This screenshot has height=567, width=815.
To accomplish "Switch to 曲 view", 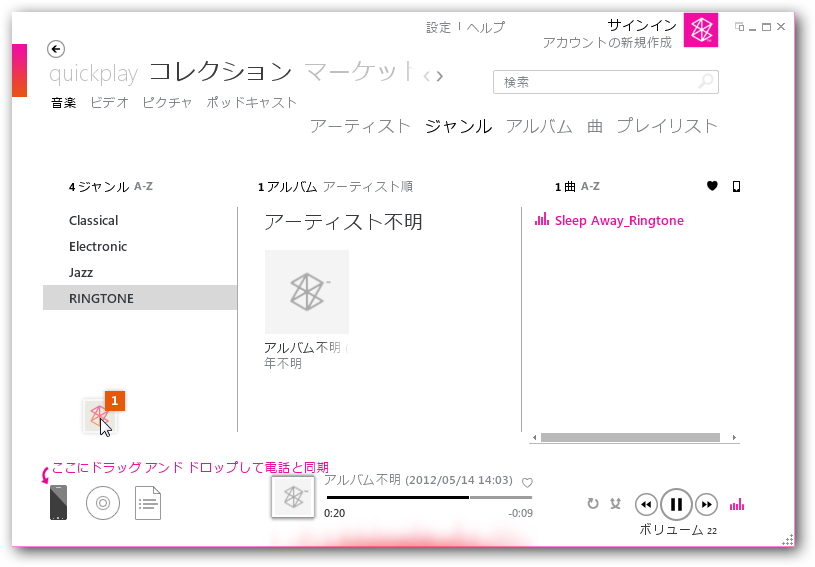I will 595,126.
